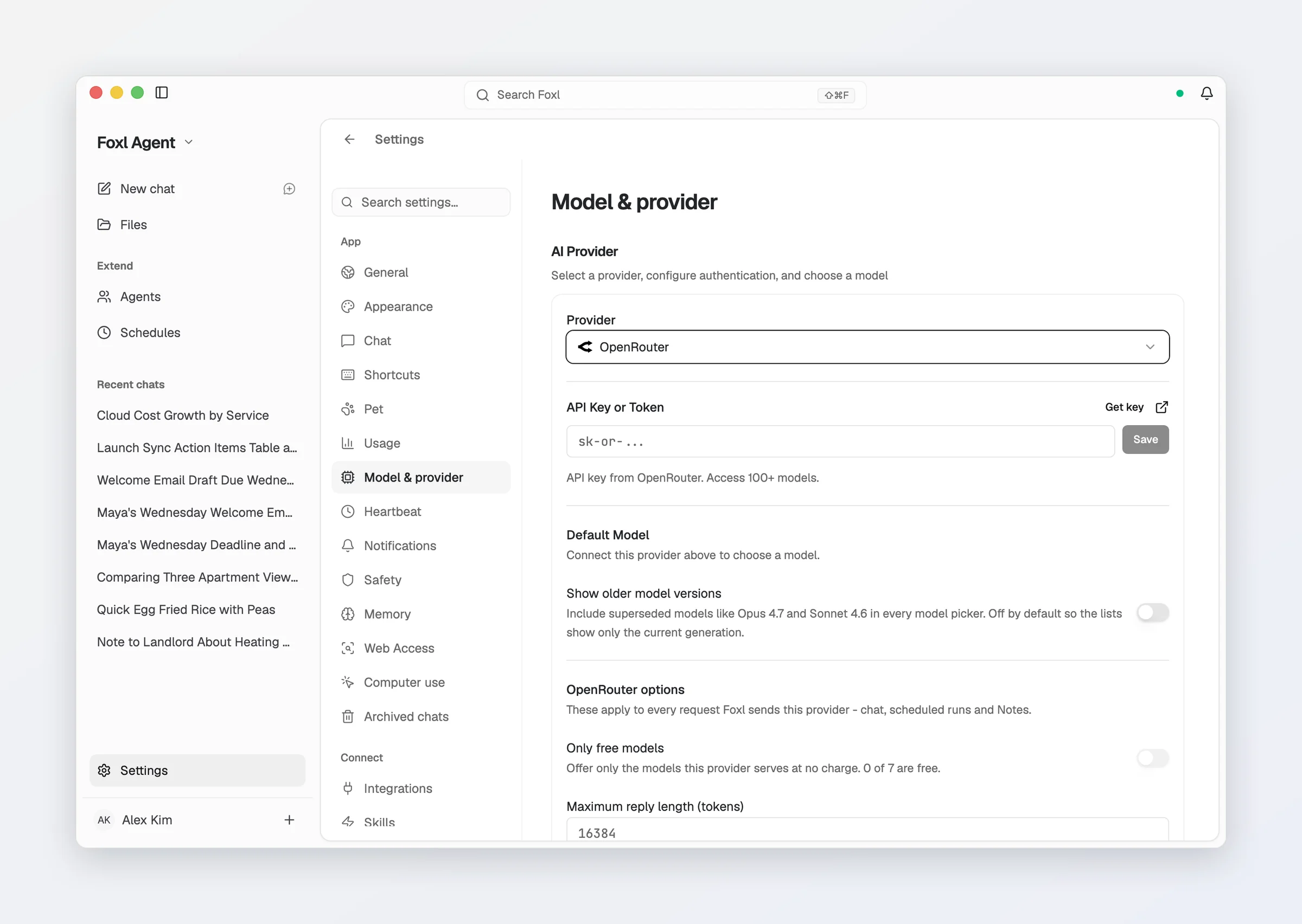Click the new chat bubble plus icon
Viewport: 1302px width, 924px height.
[x=289, y=189]
